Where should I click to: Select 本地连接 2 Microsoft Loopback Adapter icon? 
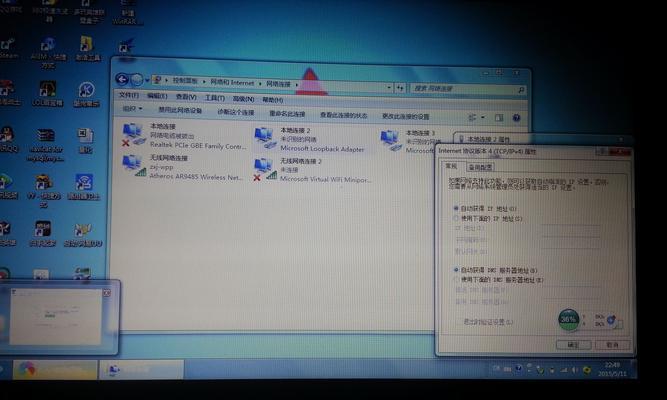[x=265, y=138]
